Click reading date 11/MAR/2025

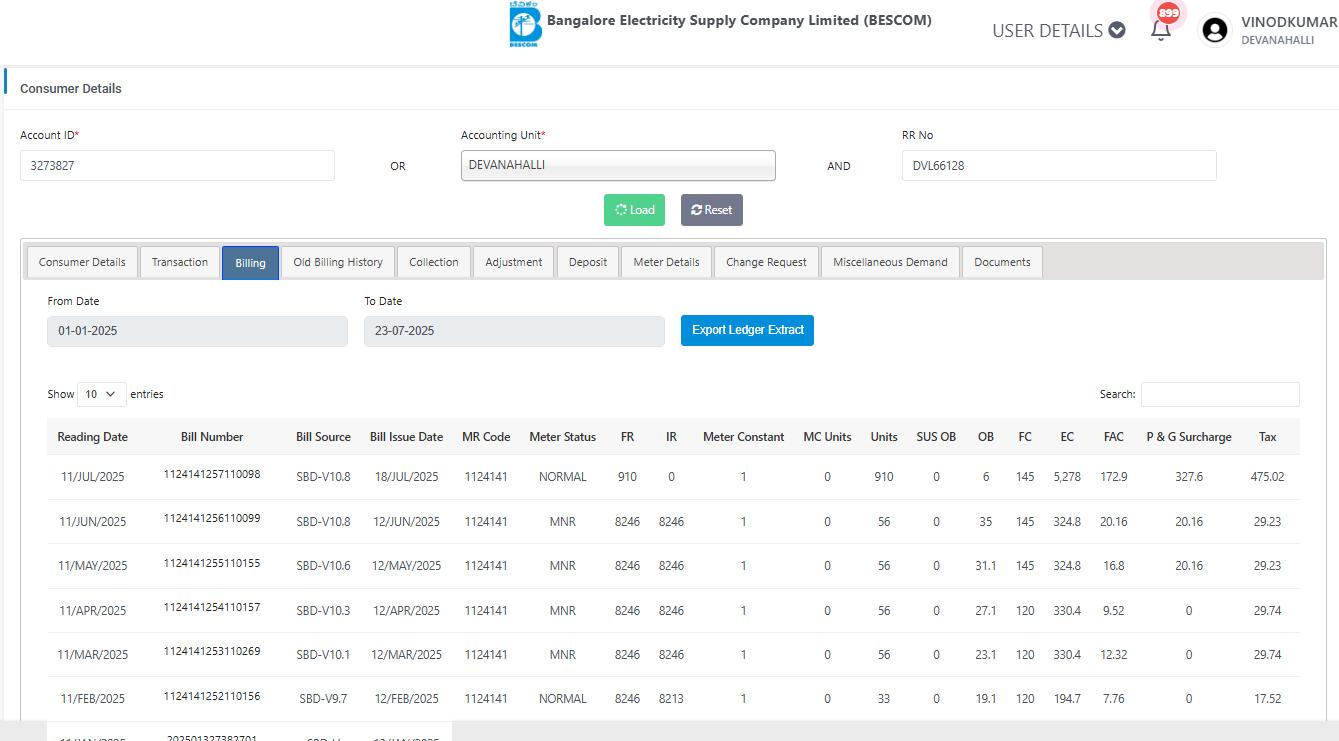pyautogui.click(x=93, y=655)
